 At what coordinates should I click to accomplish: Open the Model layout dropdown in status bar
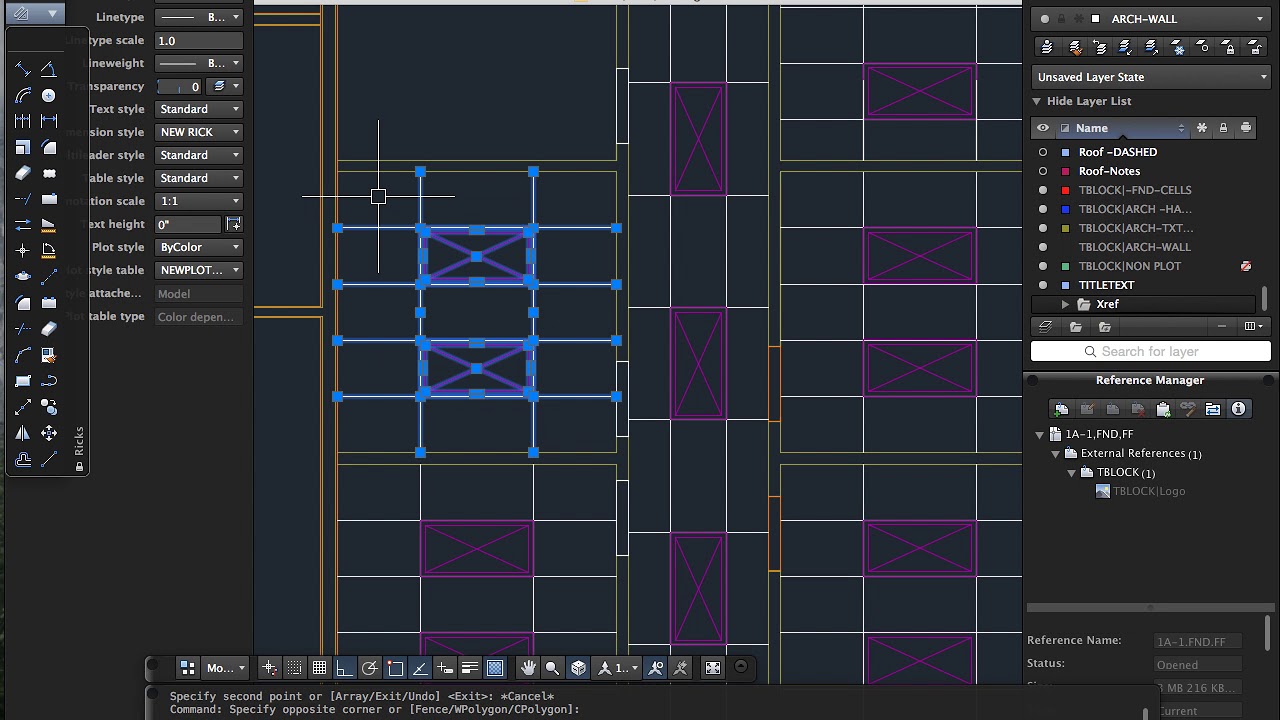tap(226, 668)
